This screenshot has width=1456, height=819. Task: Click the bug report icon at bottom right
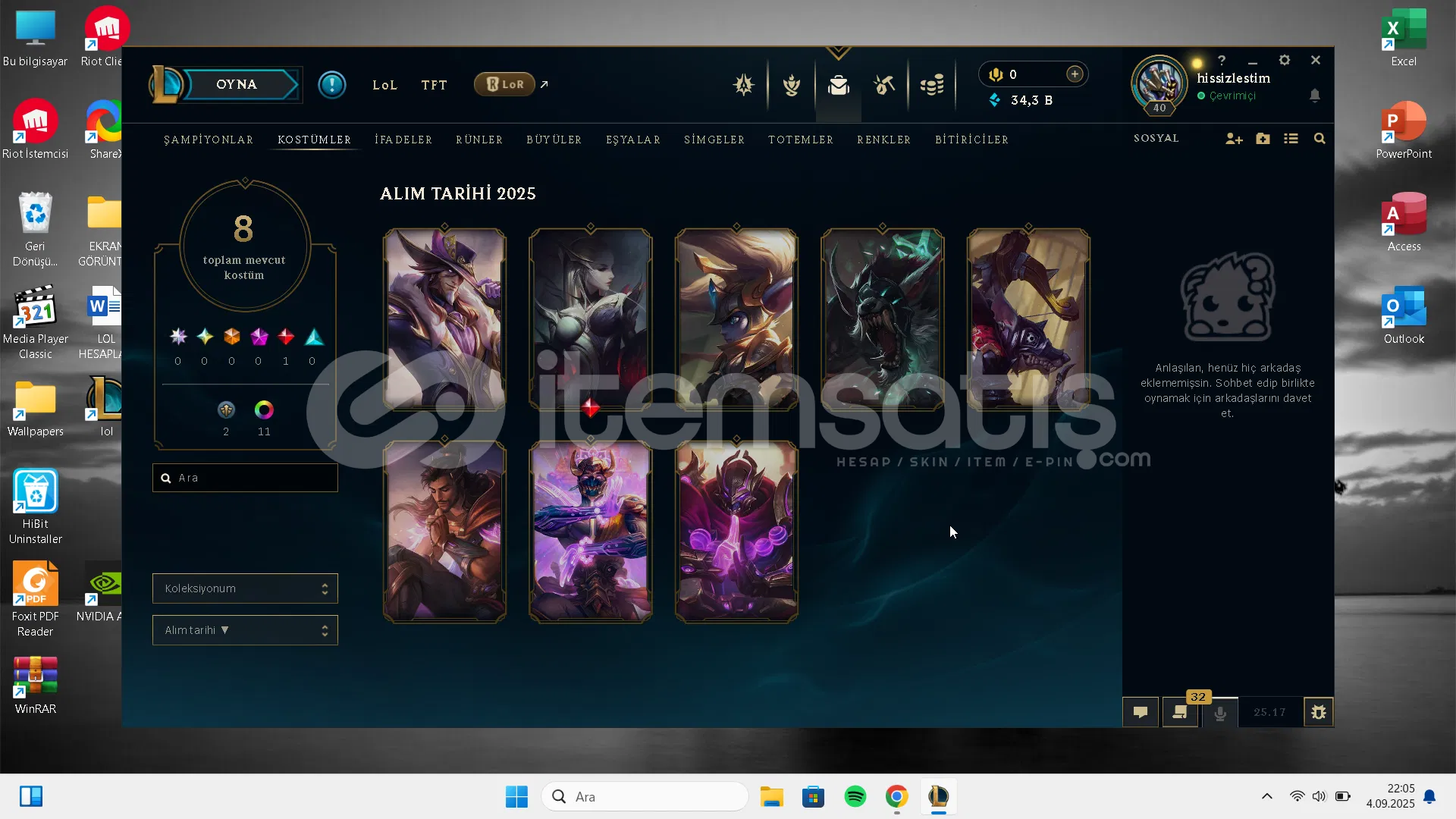1319,712
